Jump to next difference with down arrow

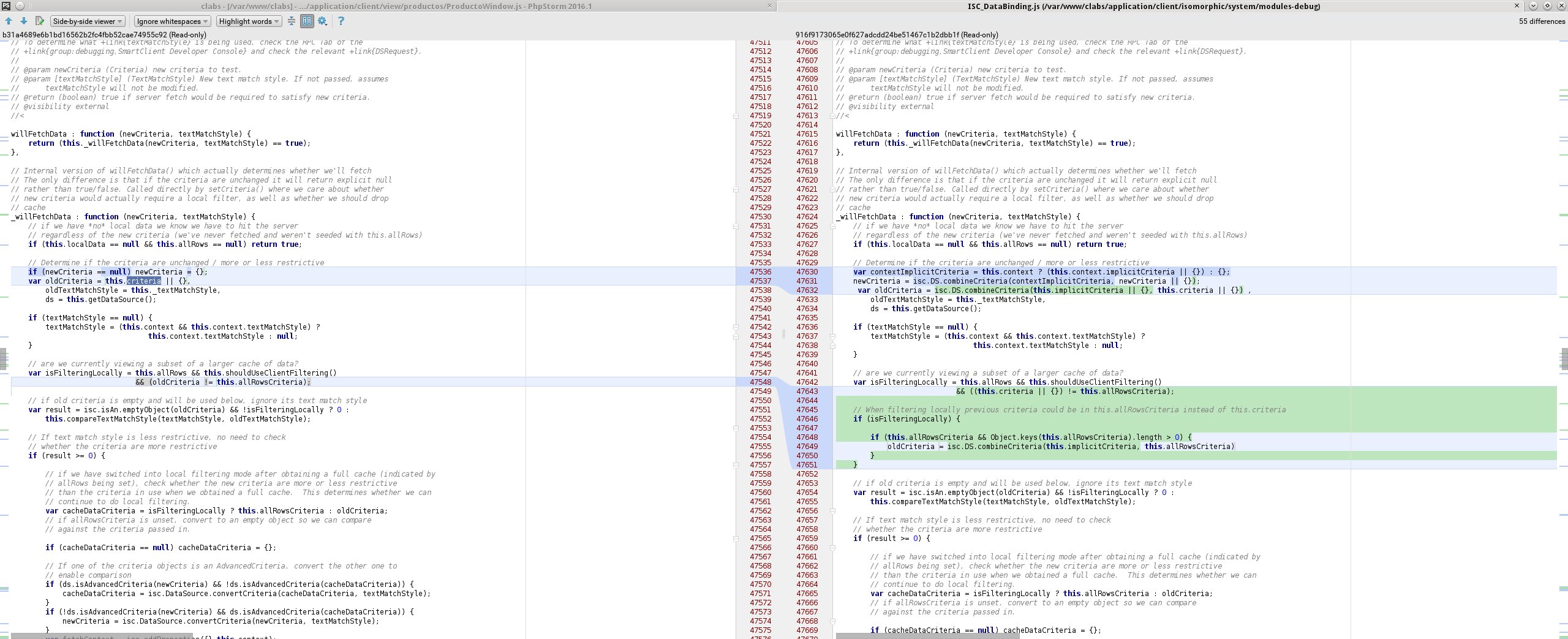coord(23,21)
